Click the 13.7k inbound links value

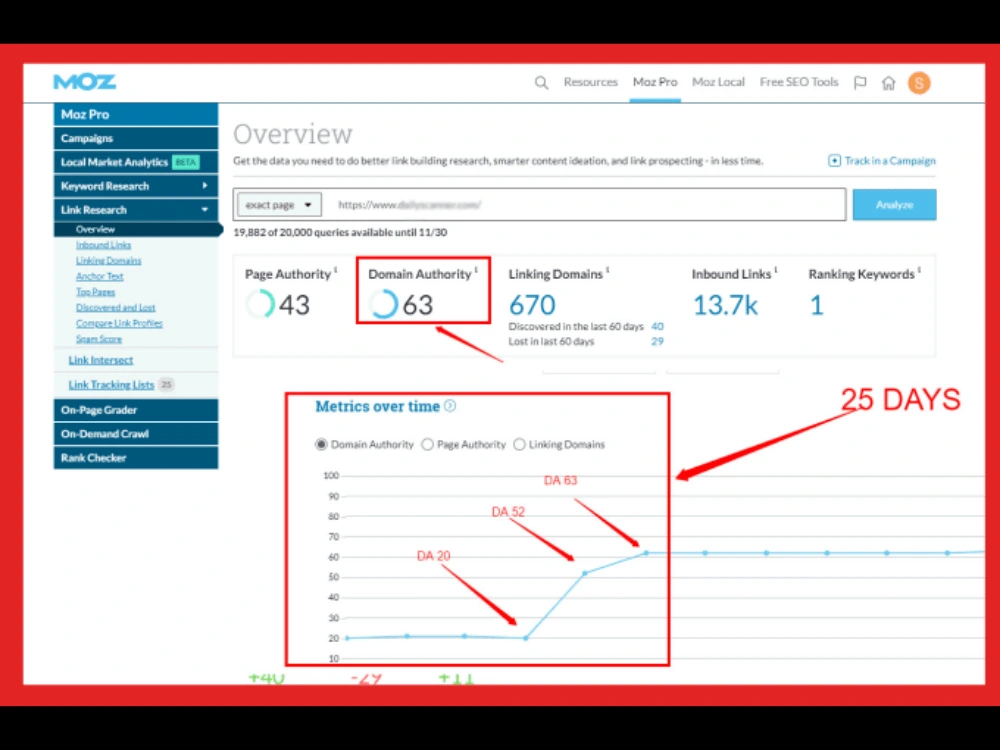(725, 305)
